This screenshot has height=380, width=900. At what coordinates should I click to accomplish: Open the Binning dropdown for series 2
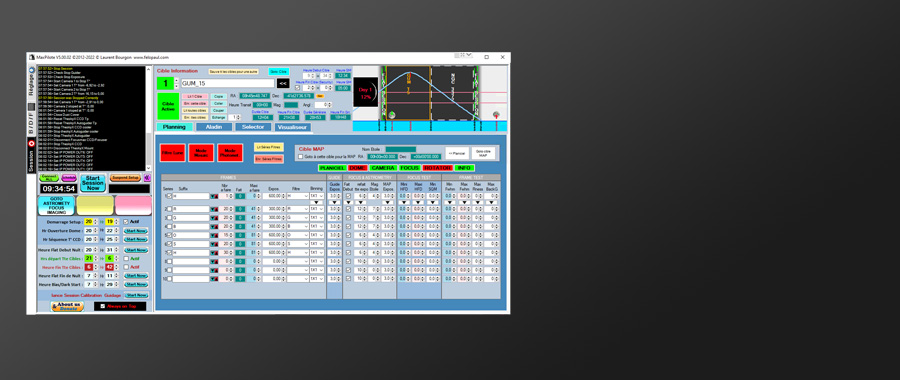pos(317,209)
